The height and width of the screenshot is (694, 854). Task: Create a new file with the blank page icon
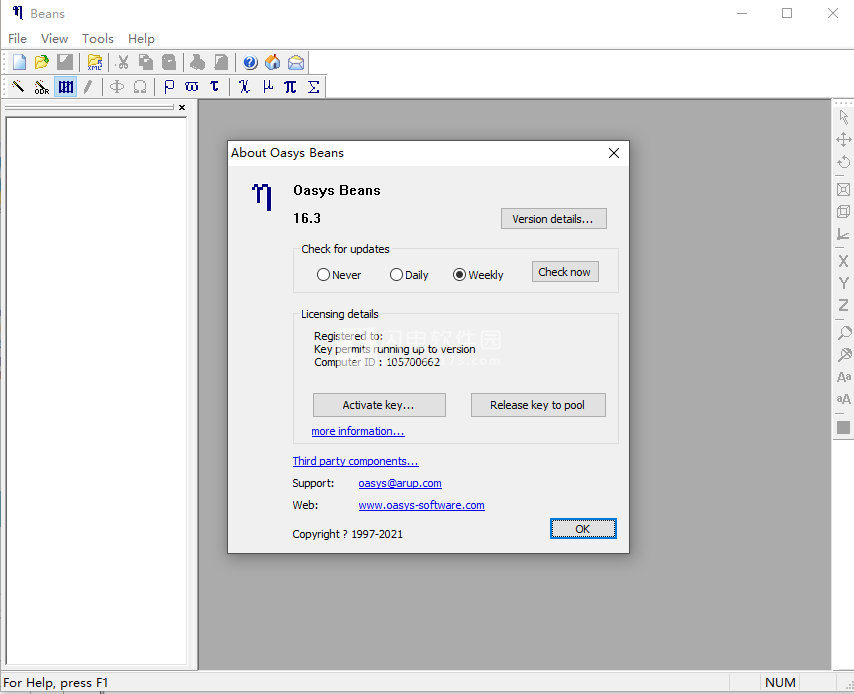tap(19, 62)
